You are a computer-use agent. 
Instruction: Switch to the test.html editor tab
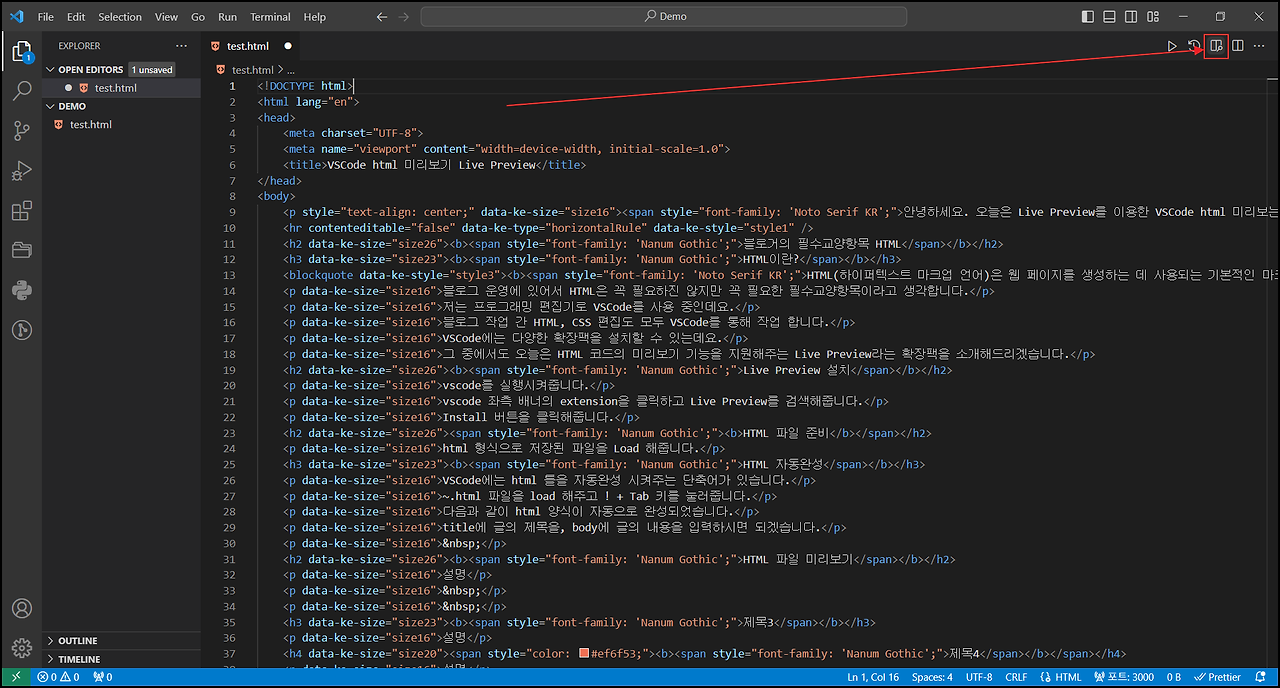pos(248,45)
